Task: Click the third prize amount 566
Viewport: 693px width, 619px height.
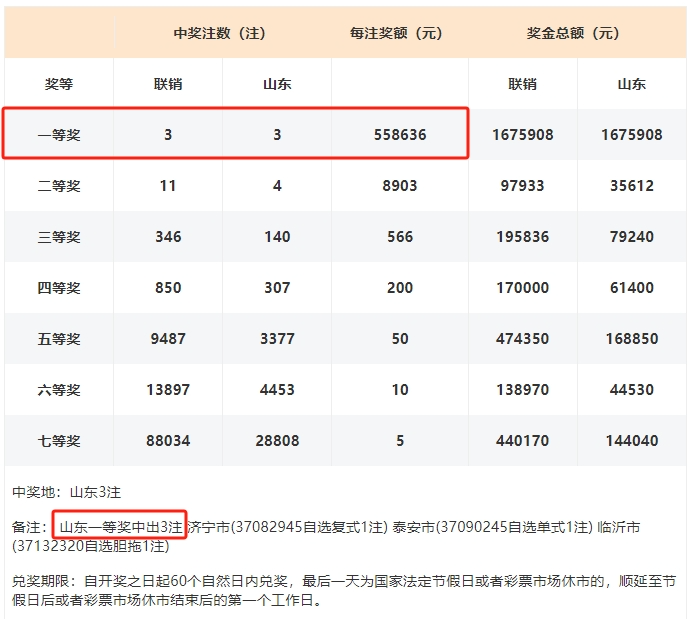Action: [400, 237]
